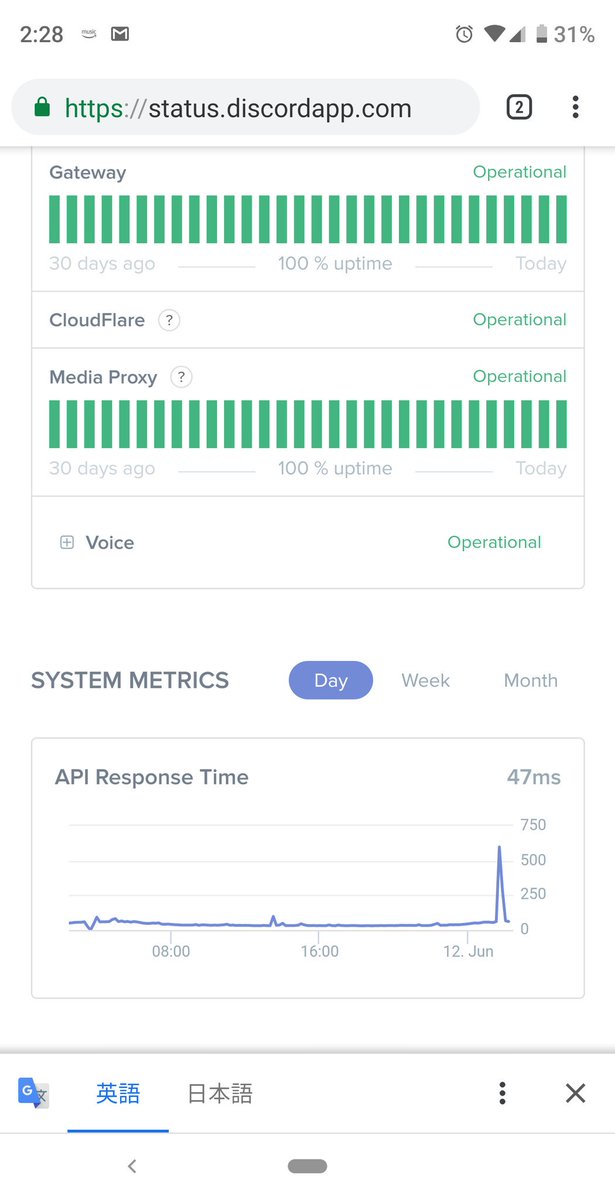Tap the 08:00 axis label
This screenshot has height=1200, width=615.
[171, 951]
